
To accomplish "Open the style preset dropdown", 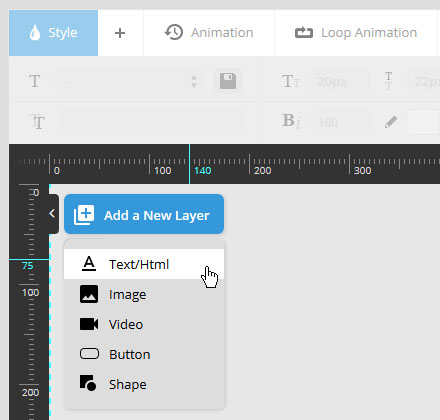I will tap(128, 81).
